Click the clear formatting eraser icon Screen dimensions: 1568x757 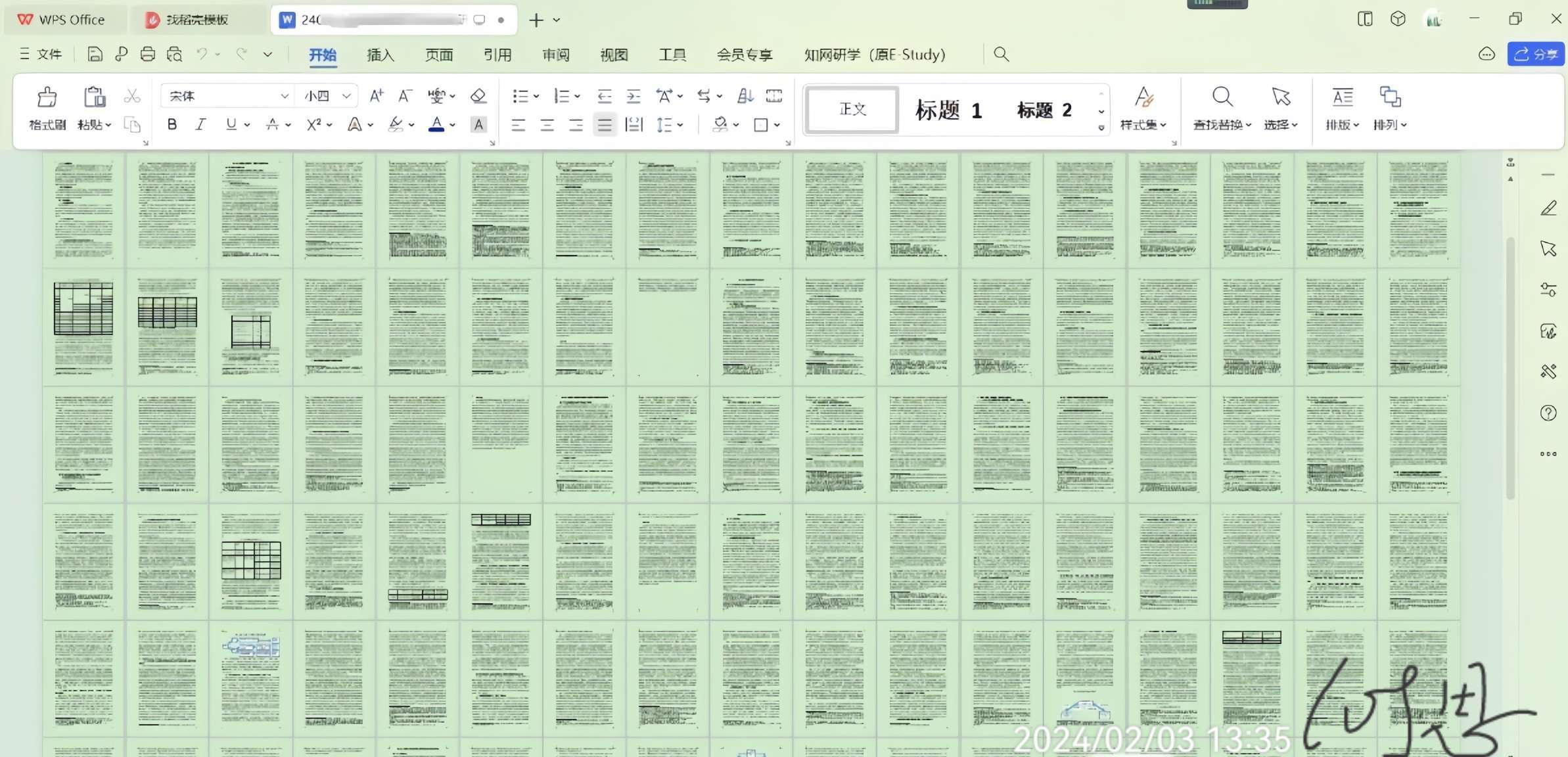pyautogui.click(x=478, y=97)
